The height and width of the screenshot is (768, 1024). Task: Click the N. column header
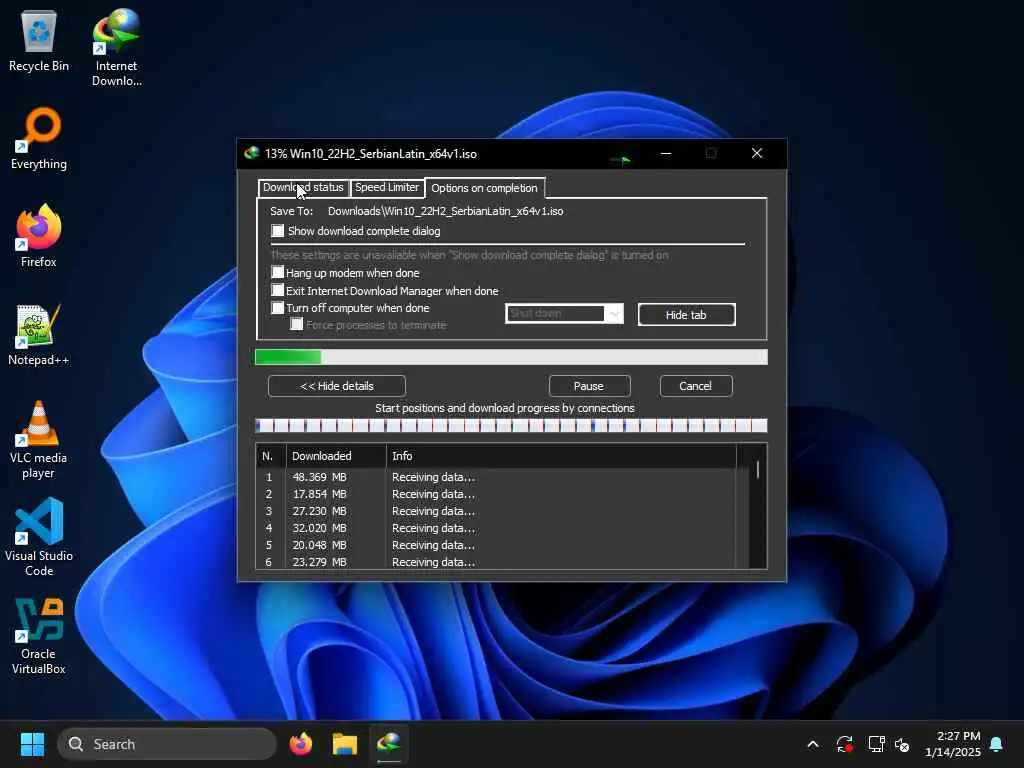[x=270, y=456]
